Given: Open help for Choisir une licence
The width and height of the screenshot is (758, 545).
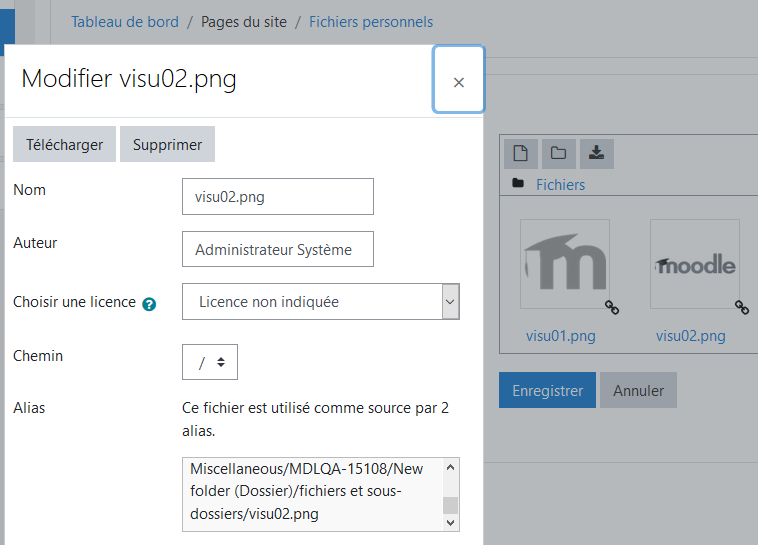Looking at the screenshot, I should click(149, 304).
